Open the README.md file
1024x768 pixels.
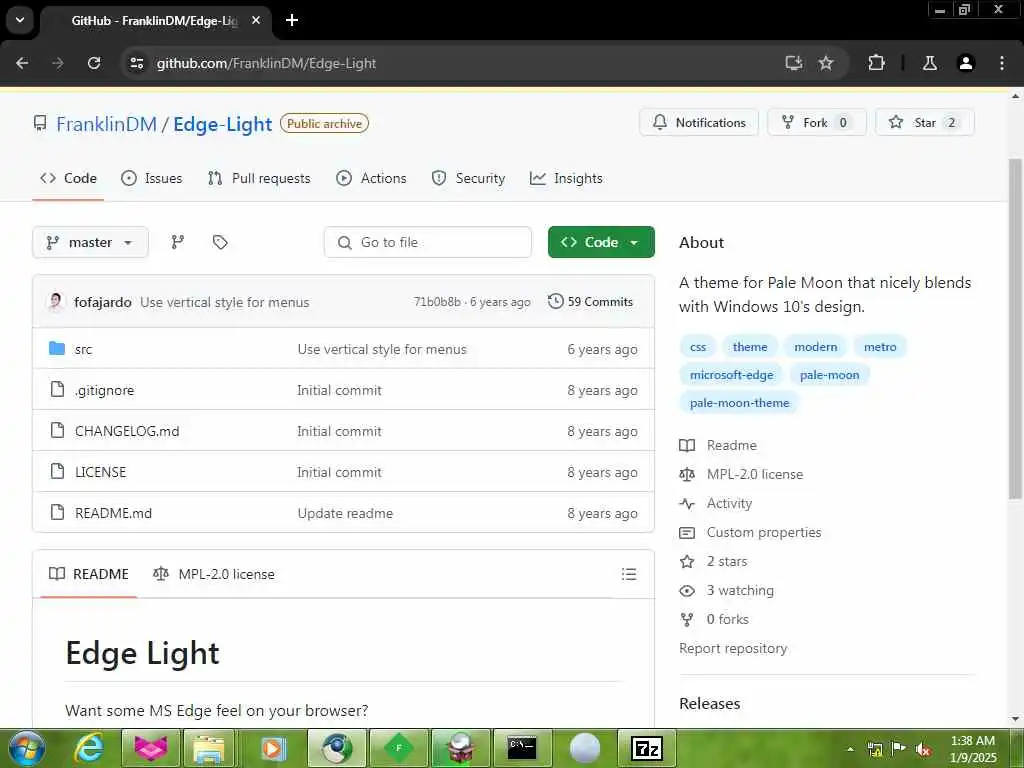(114, 513)
